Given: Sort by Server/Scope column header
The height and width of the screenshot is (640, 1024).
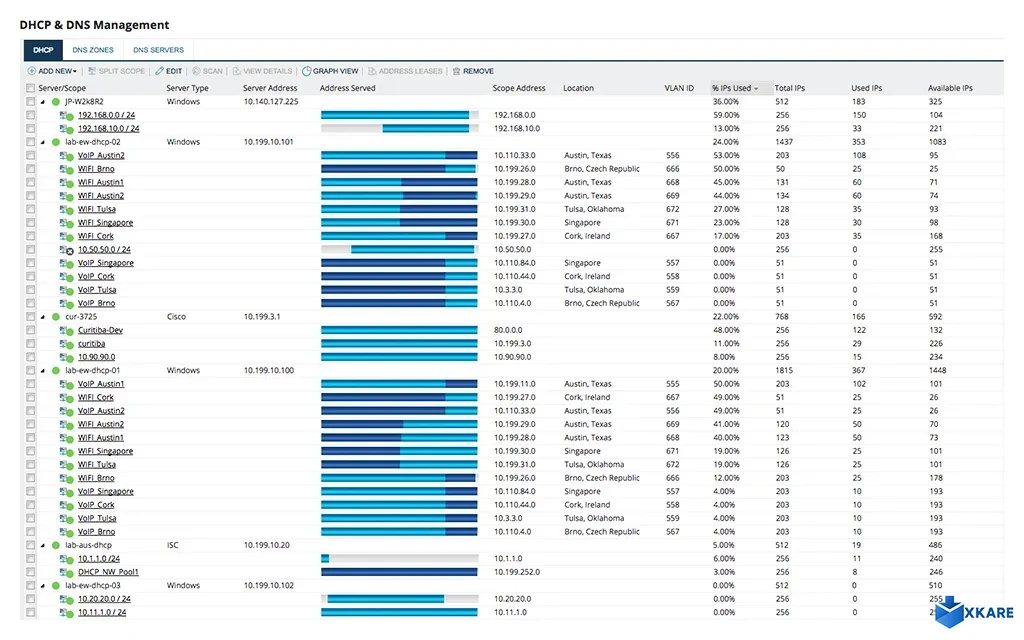Looking at the screenshot, I should (x=62, y=88).
